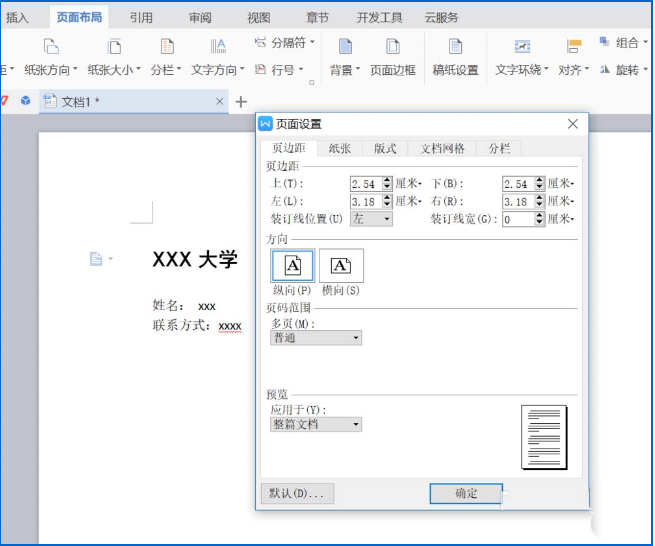Click the 文字环绕 (text wrap) icon
The height and width of the screenshot is (546, 655).
tap(522, 48)
